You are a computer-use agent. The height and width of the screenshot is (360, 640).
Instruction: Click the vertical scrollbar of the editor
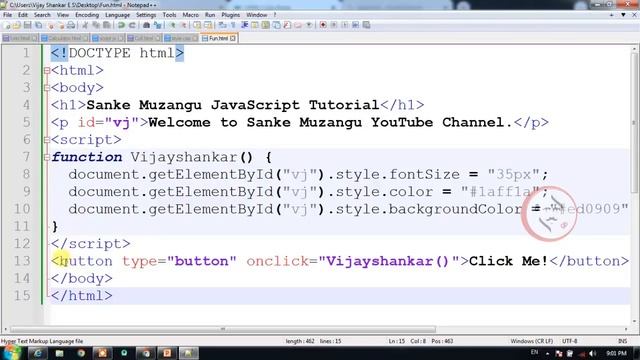pos(634,184)
